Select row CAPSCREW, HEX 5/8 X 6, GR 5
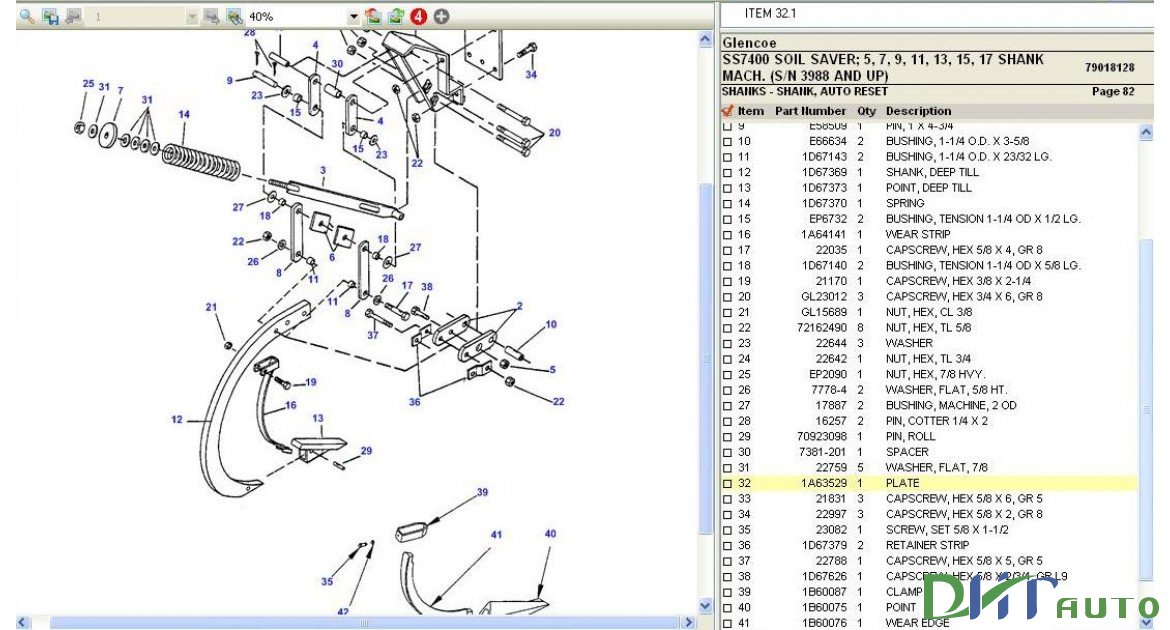The image size is (1170, 630). [x=929, y=499]
